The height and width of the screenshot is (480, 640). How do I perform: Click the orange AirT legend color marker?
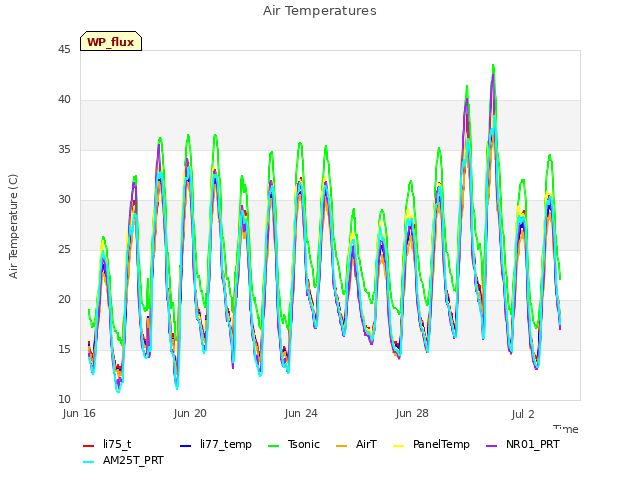(341, 445)
